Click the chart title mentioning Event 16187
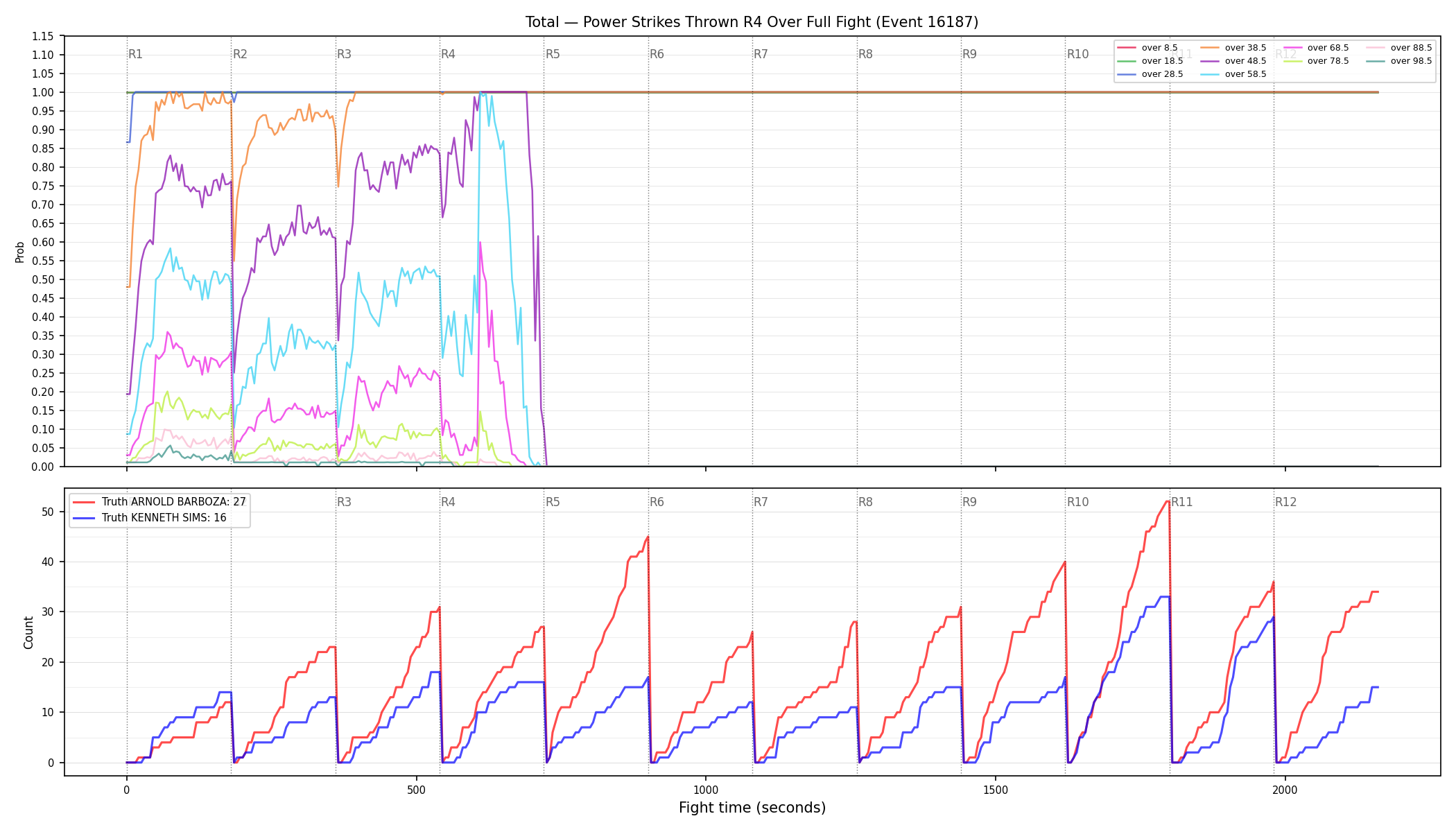The width and height of the screenshot is (1456, 832). [x=752, y=22]
